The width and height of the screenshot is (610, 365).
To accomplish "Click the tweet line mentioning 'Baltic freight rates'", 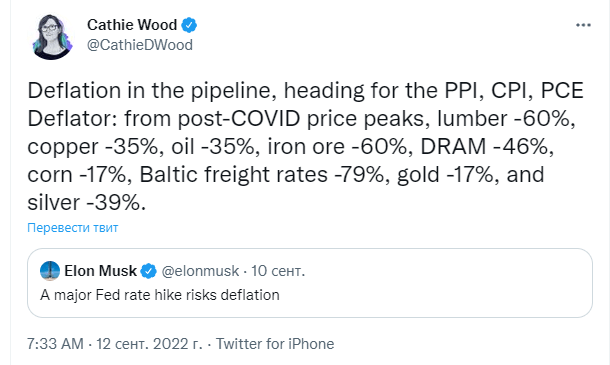I will 286,175.
